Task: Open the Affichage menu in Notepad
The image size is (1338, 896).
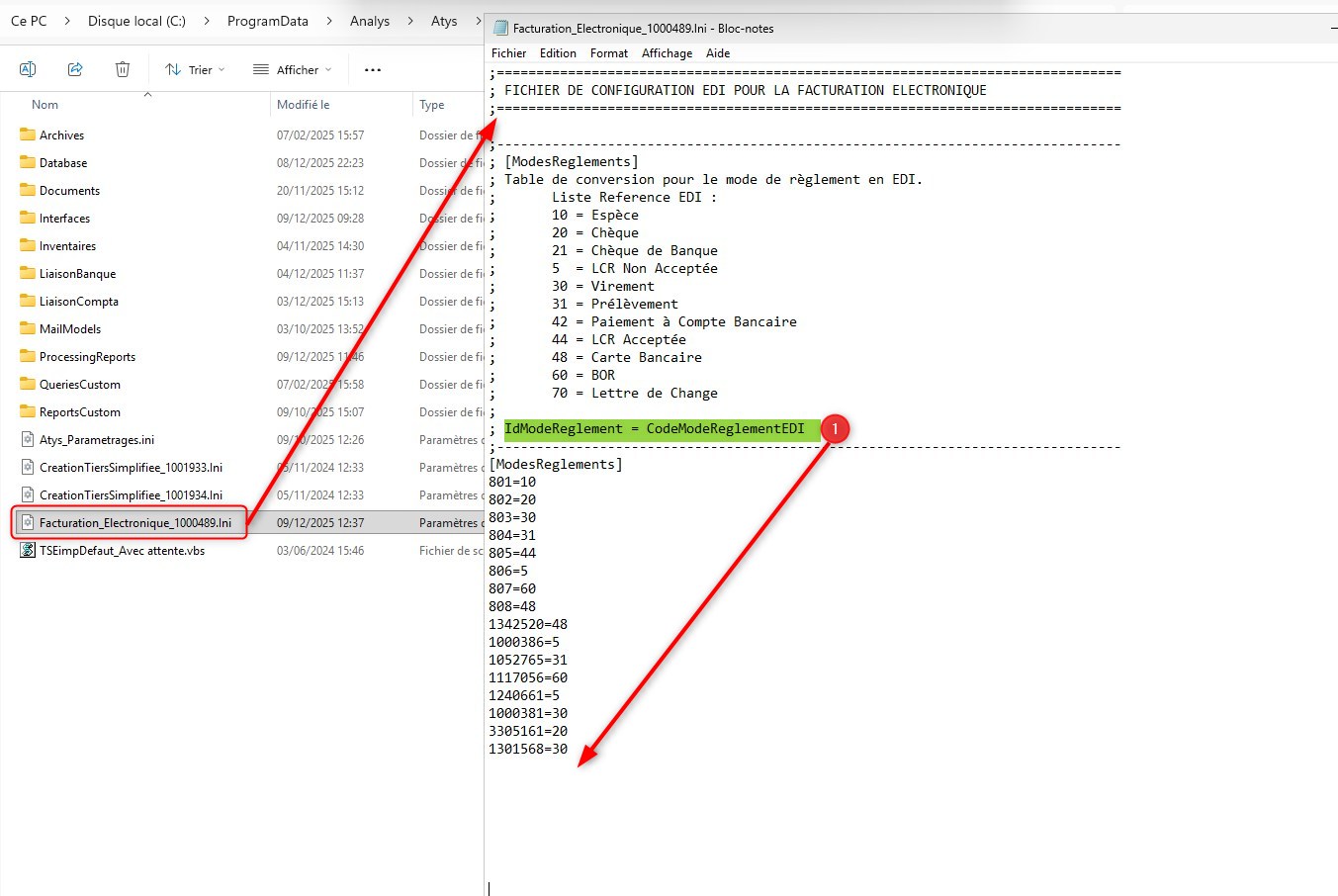Action: [667, 53]
